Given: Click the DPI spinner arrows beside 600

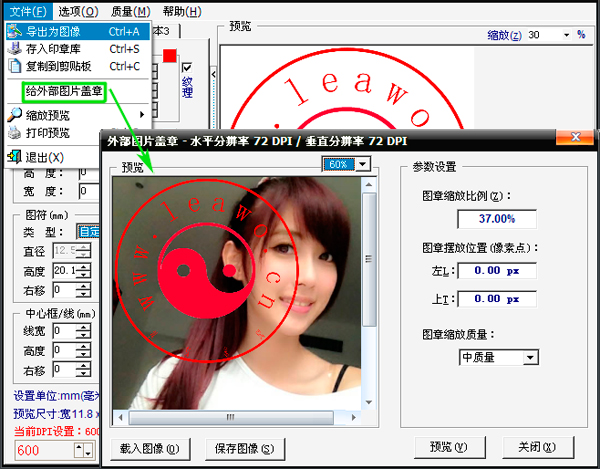Looking at the screenshot, I should point(84,450).
